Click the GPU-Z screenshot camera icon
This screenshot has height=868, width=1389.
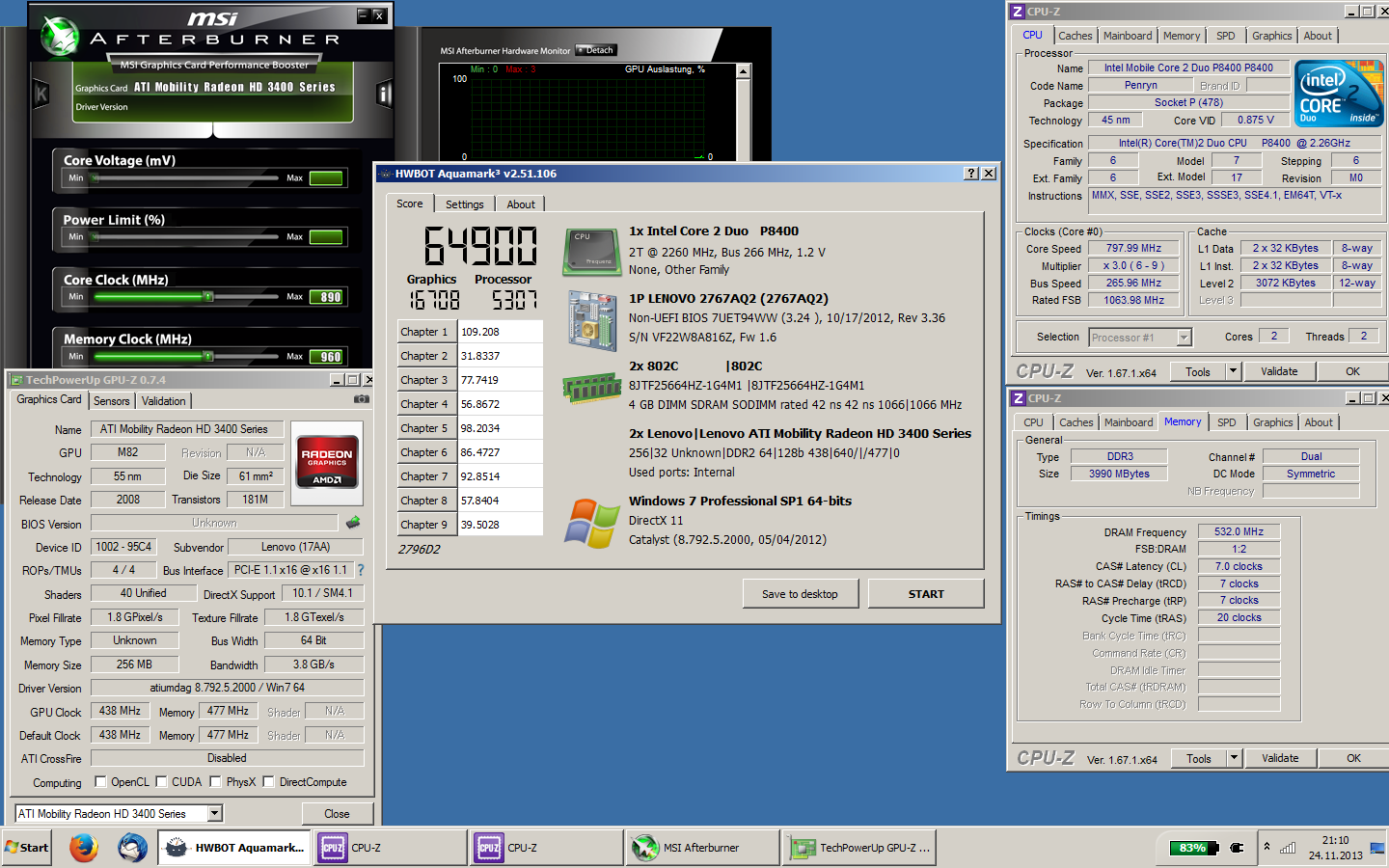point(361,399)
